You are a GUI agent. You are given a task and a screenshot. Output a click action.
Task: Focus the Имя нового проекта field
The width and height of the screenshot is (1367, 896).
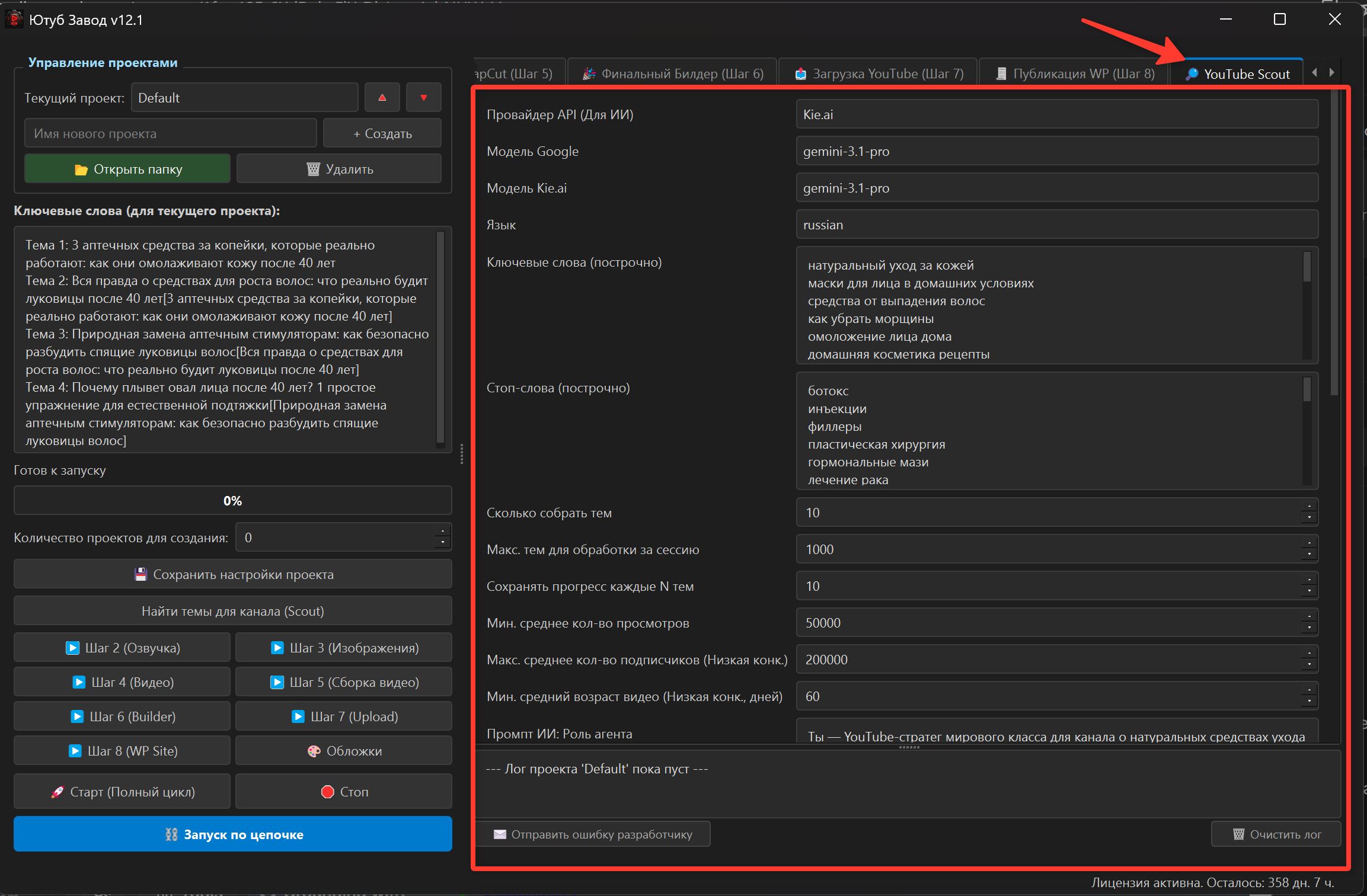click(x=171, y=133)
